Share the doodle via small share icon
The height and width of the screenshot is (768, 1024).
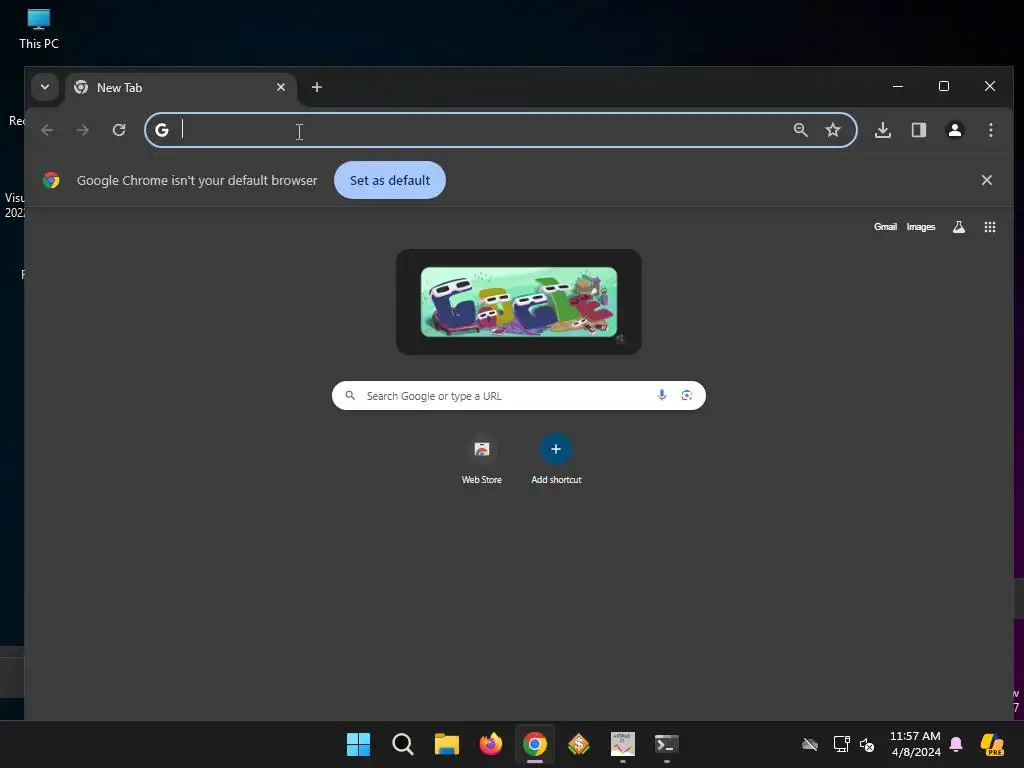click(620, 338)
